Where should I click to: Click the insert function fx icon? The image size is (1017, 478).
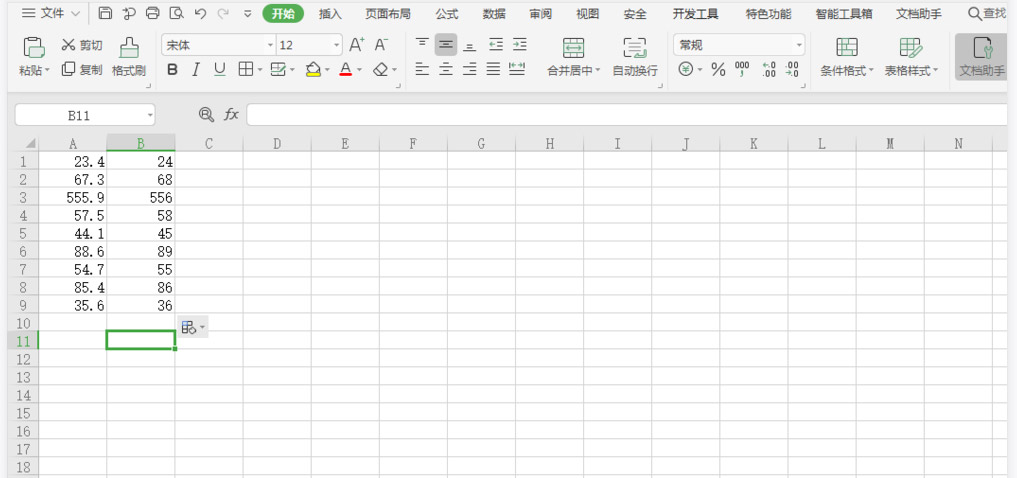(231, 115)
